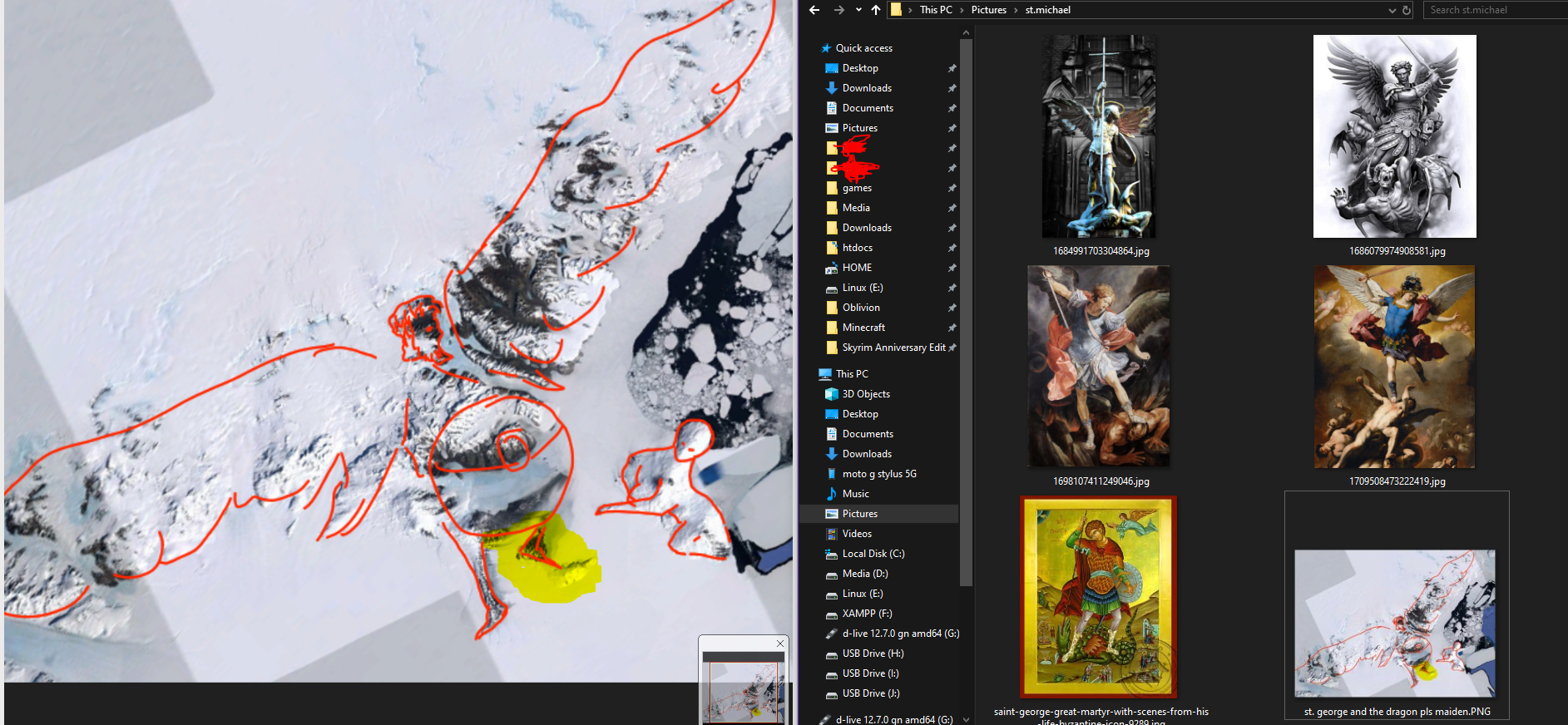Screen dimensions: 1568x725
Task: Expand the chevron before This PC in breadcrumb
Action: pos(911,10)
